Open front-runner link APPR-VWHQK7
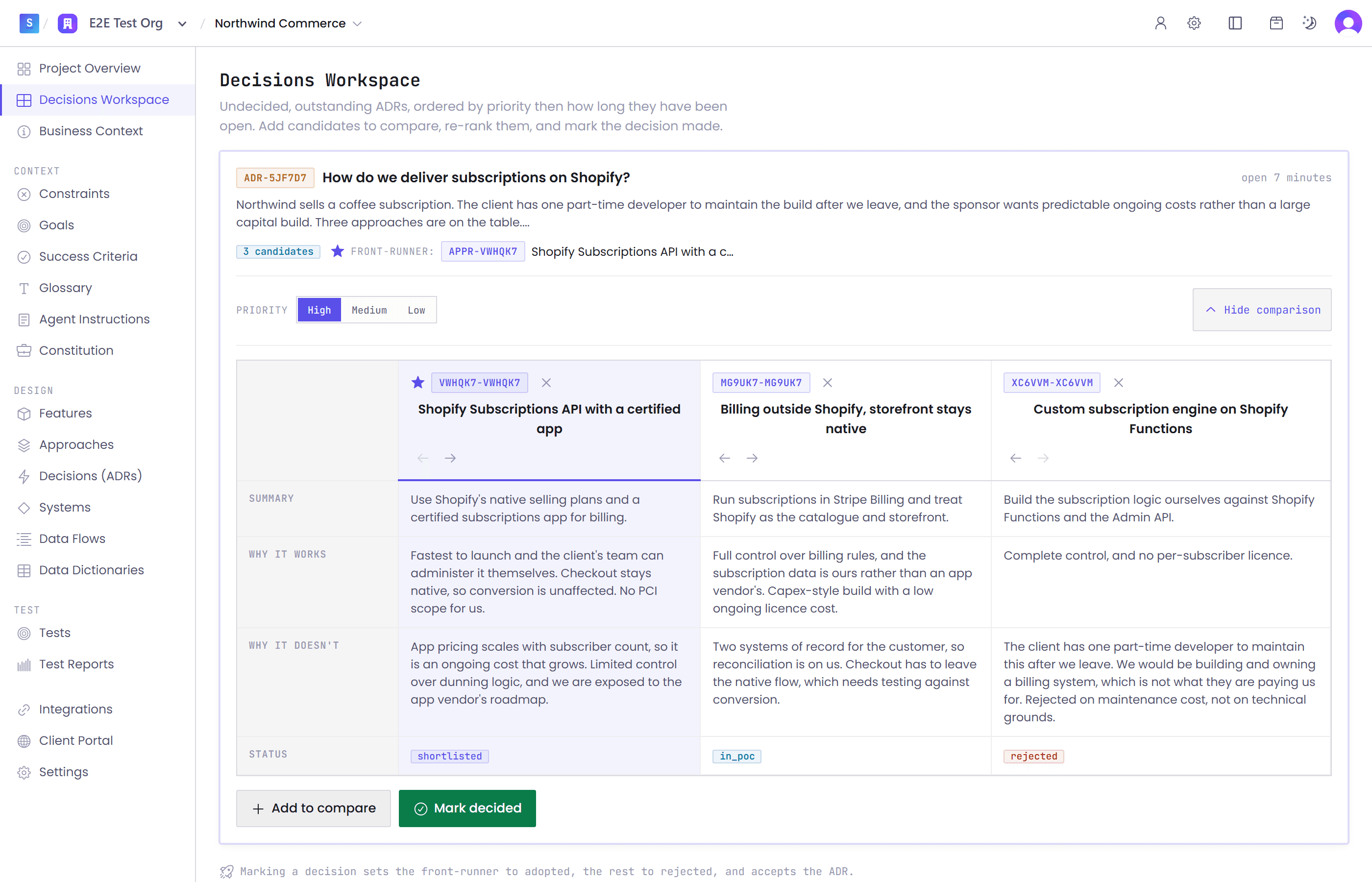This screenshot has height=882, width=1372. (483, 251)
